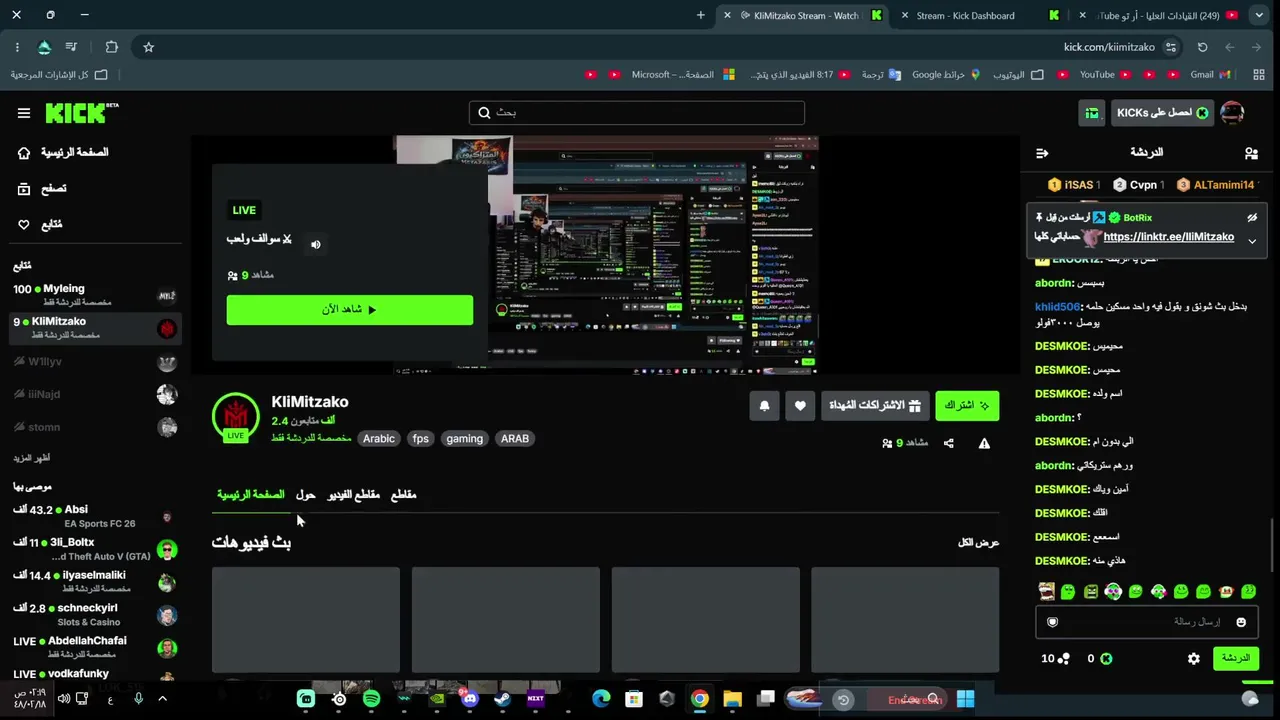Click the green Subscribe button
1280x720 pixels.
[x=967, y=405]
